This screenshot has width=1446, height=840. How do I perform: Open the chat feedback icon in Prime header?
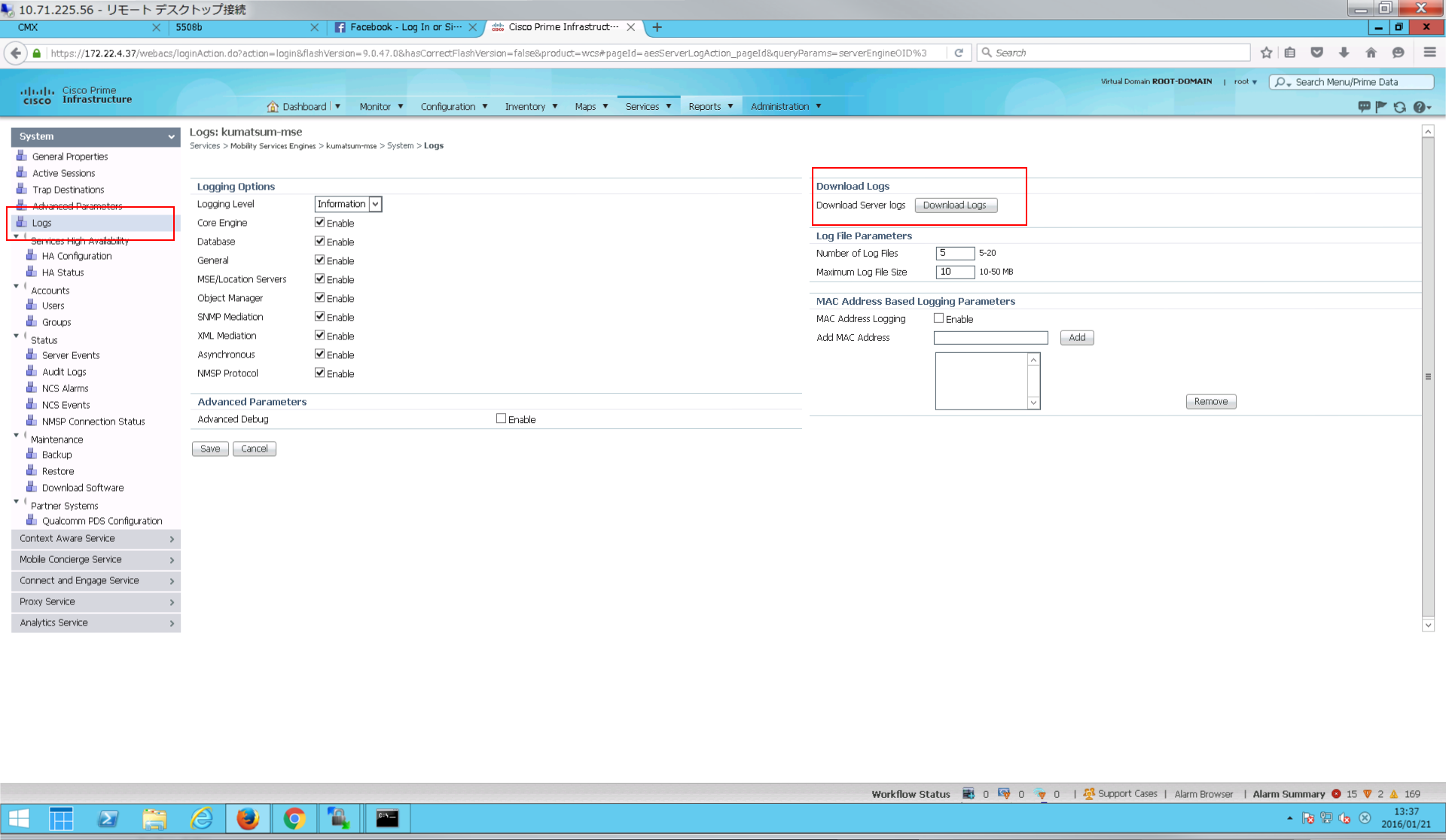1364,107
